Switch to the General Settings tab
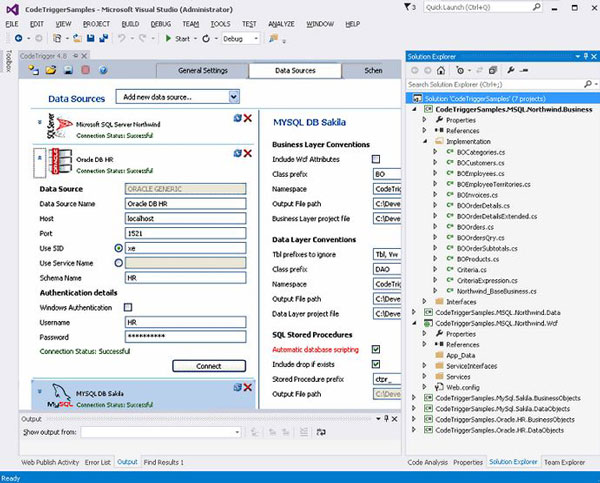Screen dimensions: 600x483 203,71
